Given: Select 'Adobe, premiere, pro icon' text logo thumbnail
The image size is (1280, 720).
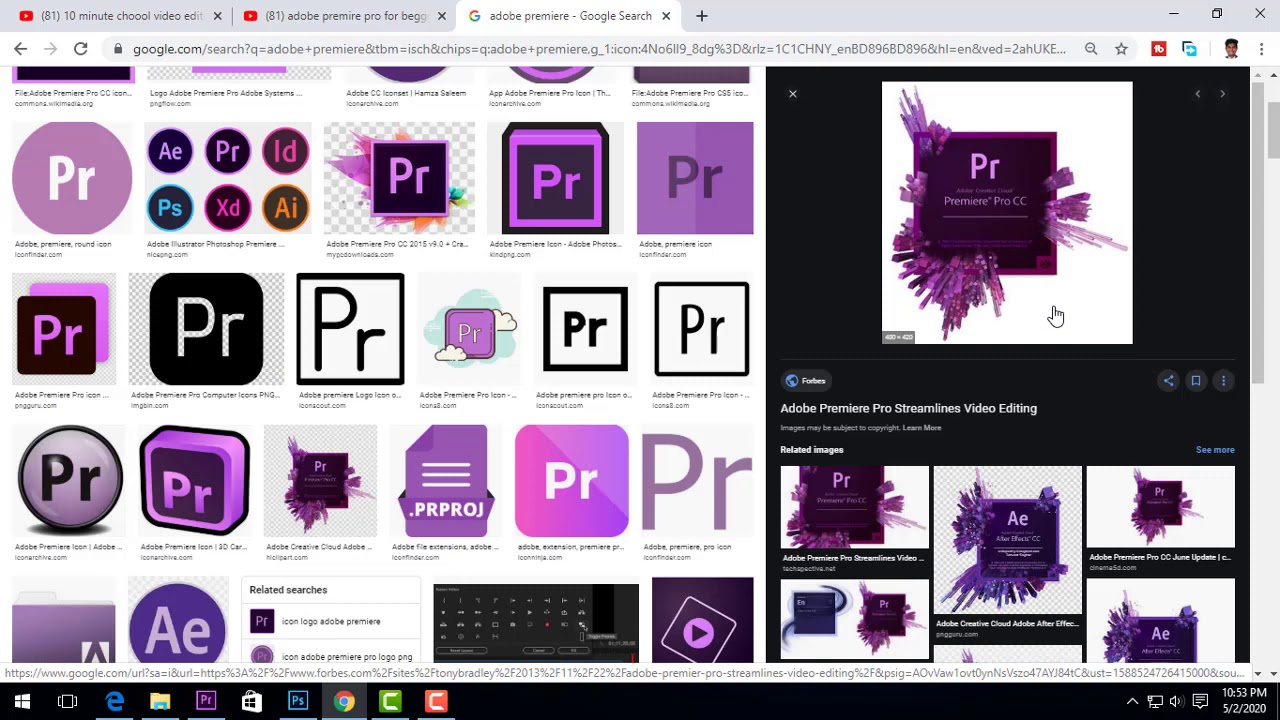Looking at the screenshot, I should point(697,481).
